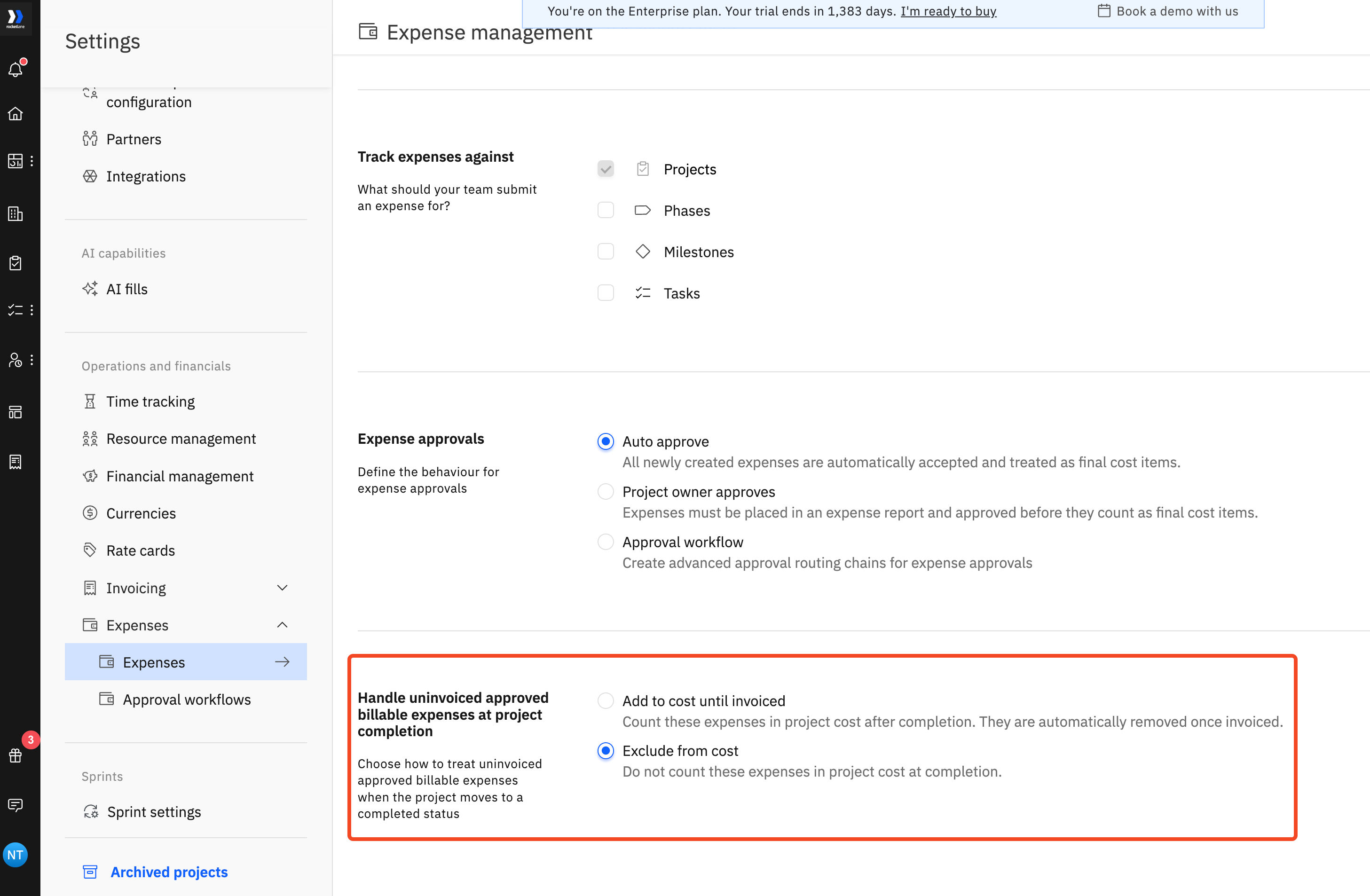Screen dimensions: 1370x896
Task: Open Time tracking settings
Action: click(x=150, y=401)
